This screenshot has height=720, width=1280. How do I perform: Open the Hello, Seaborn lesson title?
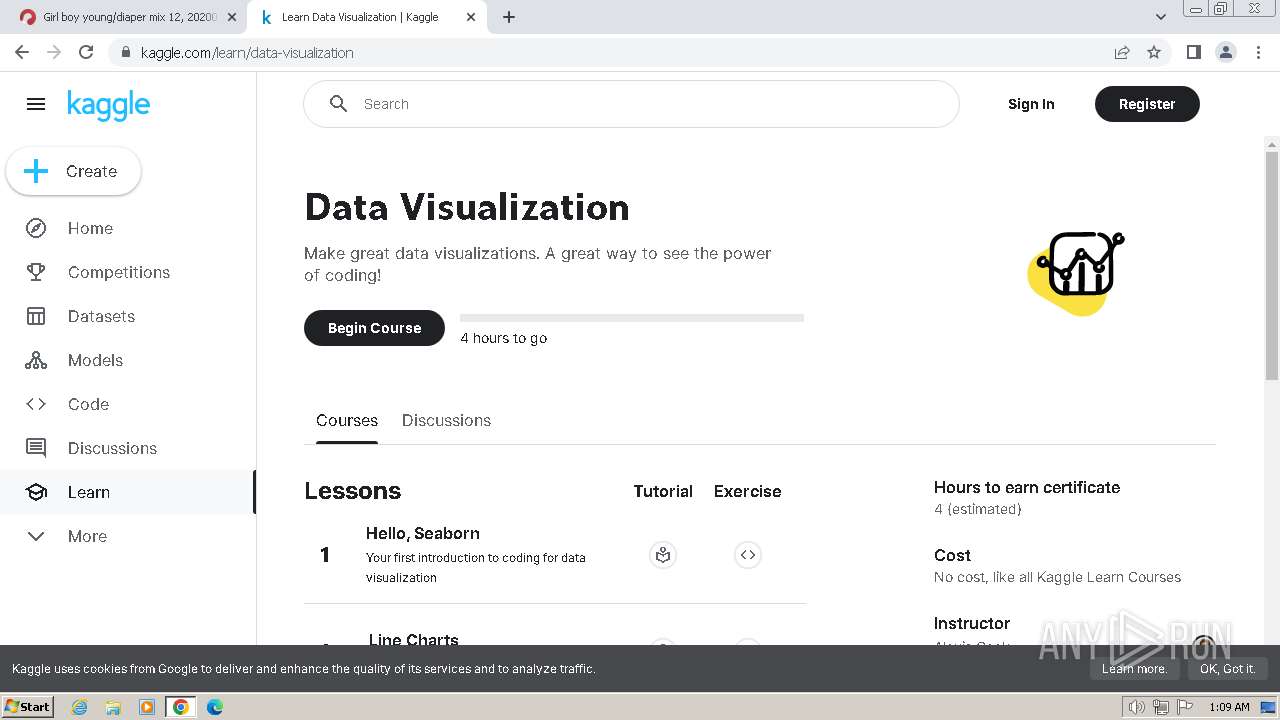tap(423, 534)
